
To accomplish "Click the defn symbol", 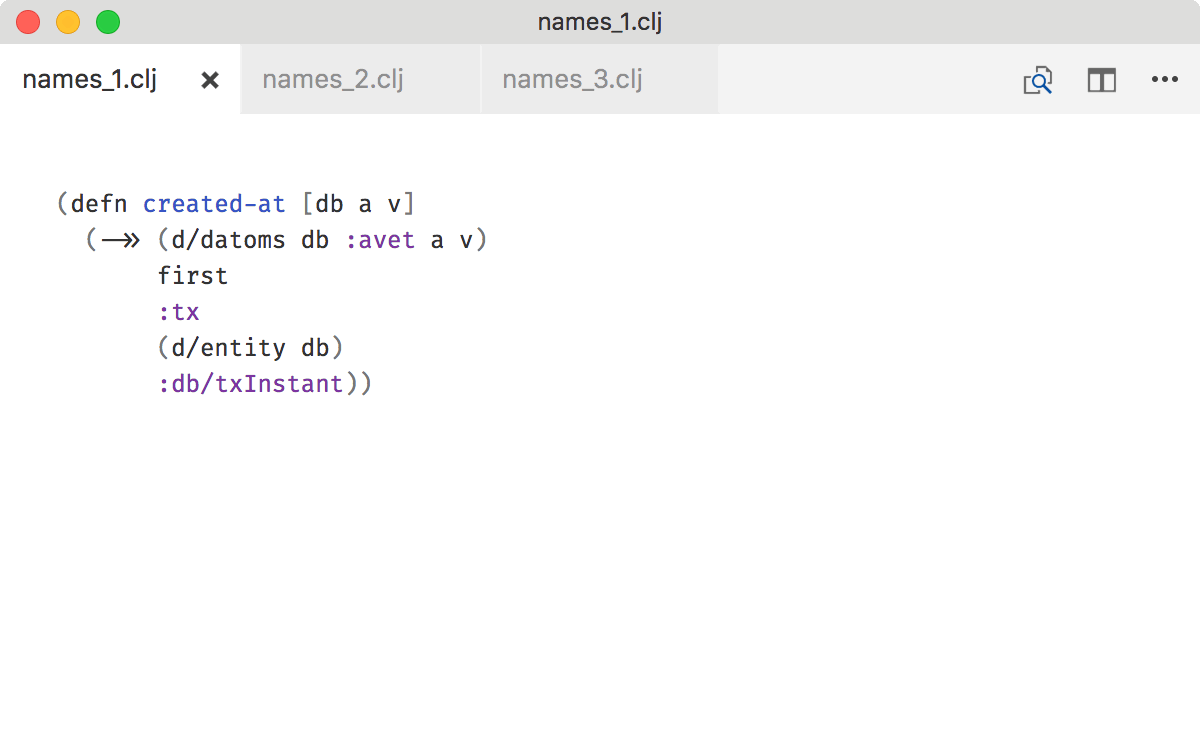I will 101,203.
